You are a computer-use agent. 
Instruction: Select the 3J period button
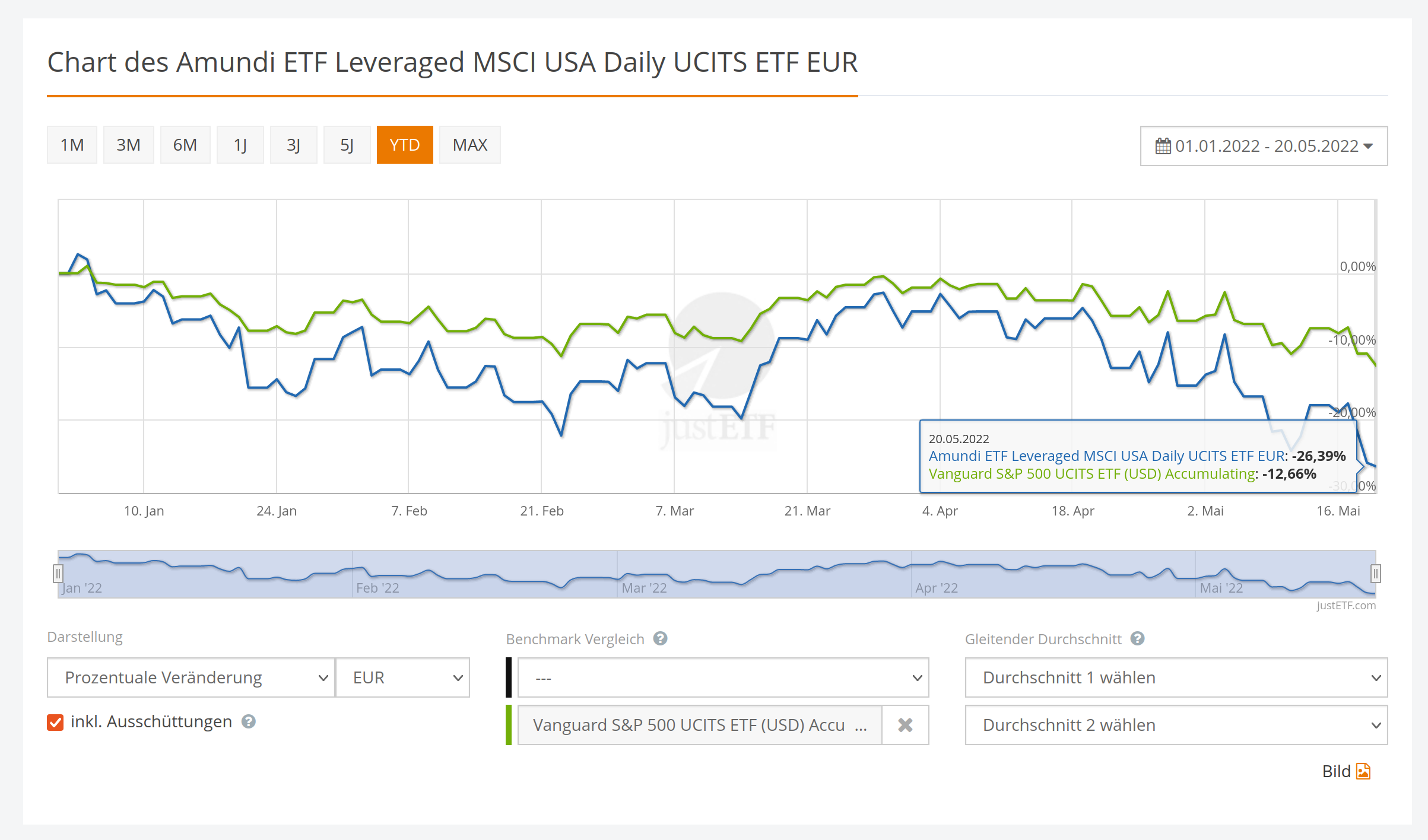293,145
